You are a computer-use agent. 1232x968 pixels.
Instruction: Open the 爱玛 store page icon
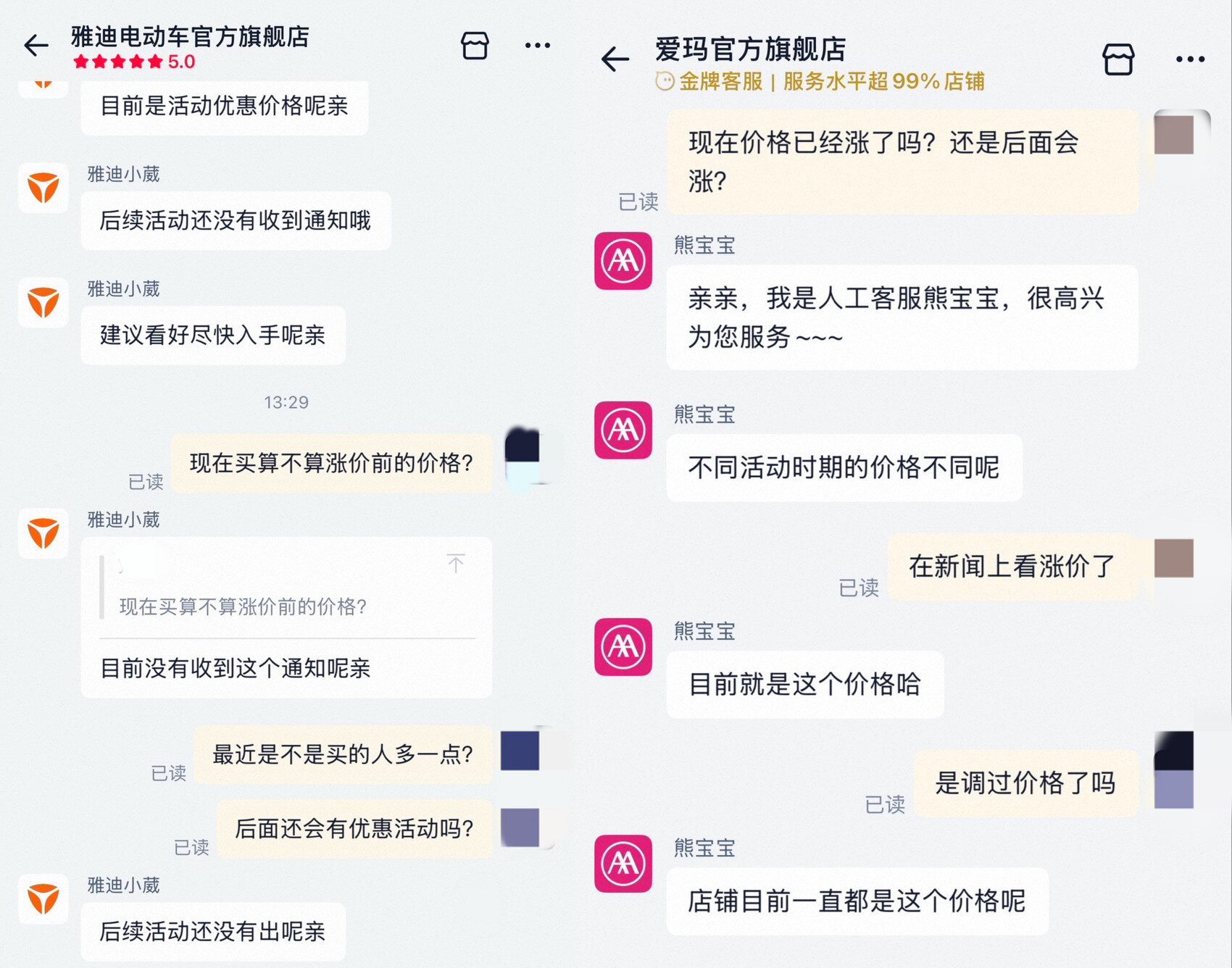click(1118, 59)
